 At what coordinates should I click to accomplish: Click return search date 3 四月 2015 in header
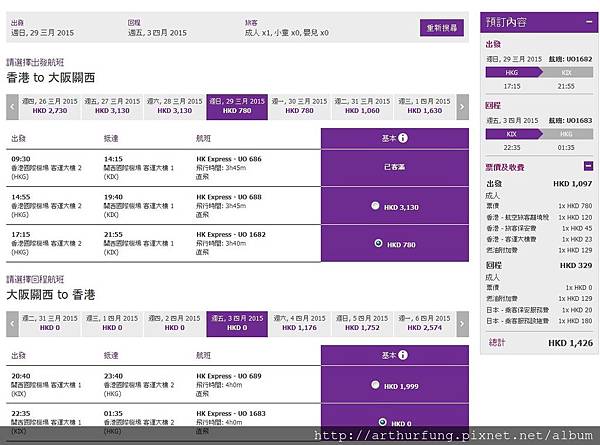point(157,33)
